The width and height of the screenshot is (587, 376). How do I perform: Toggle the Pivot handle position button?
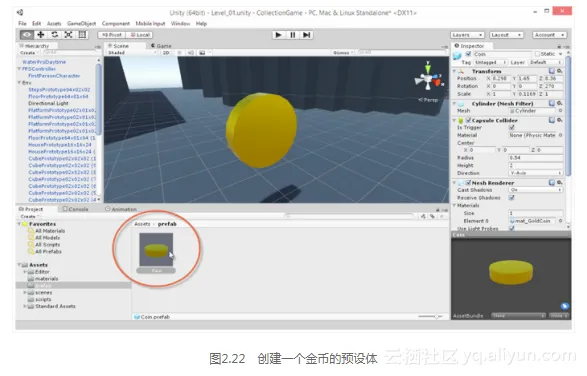[x=112, y=35]
